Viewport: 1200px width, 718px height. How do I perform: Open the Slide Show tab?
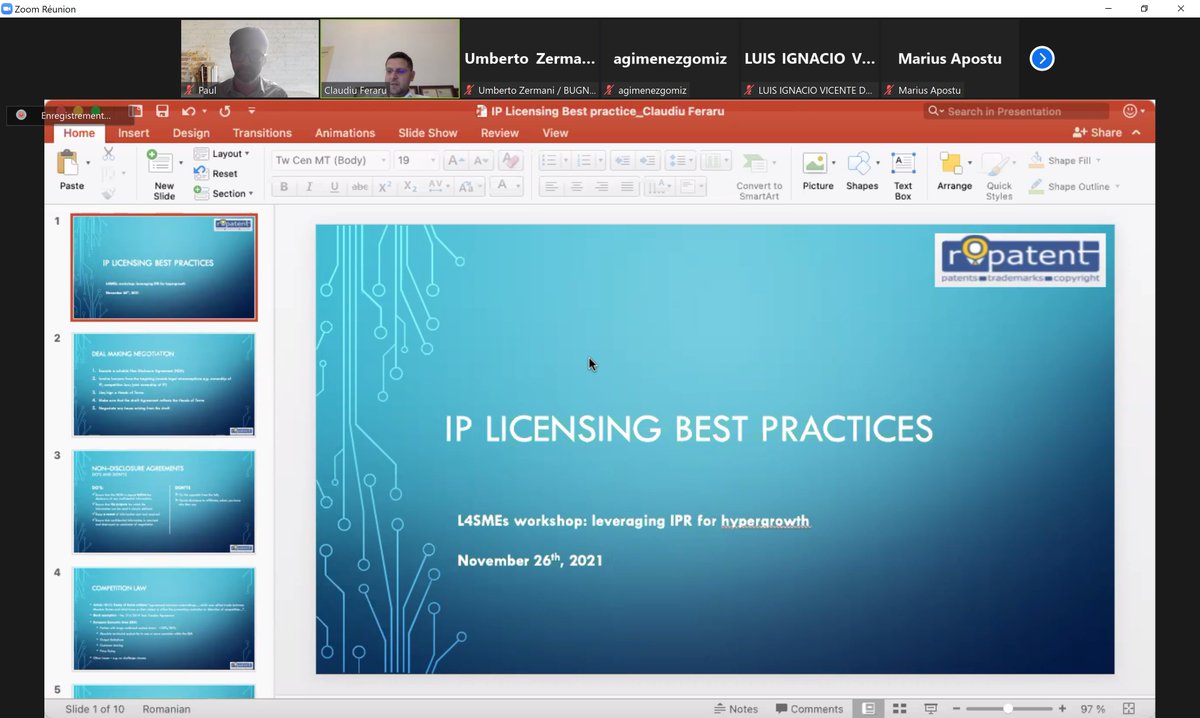point(427,133)
